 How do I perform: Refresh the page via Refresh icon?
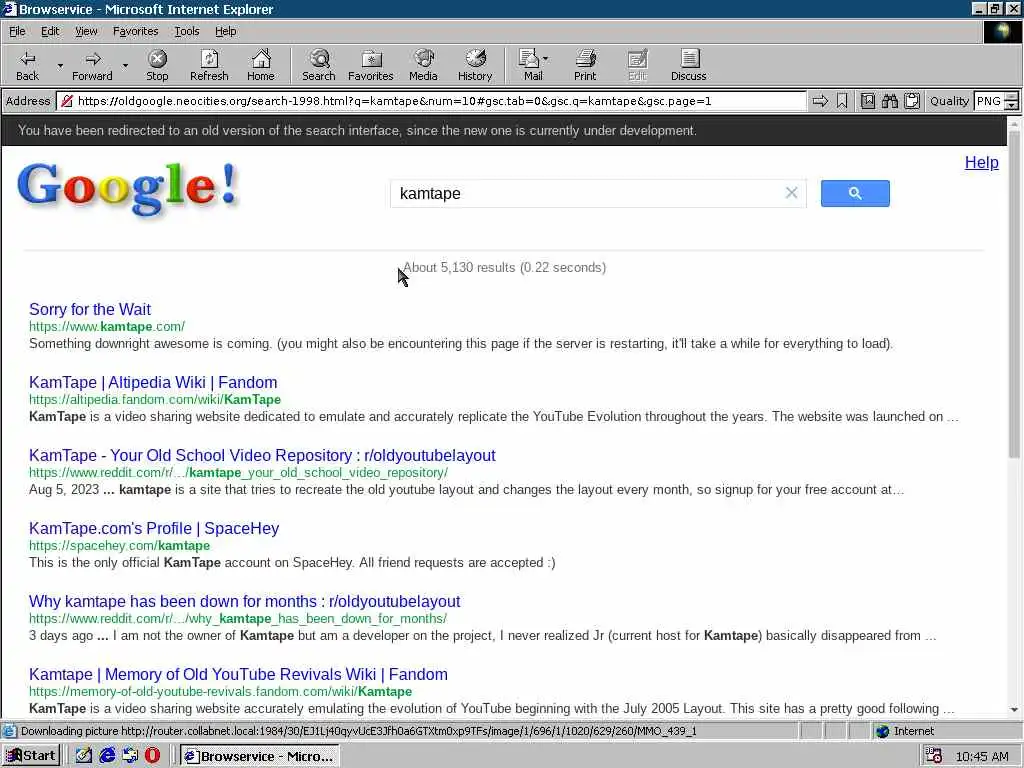[x=209, y=65]
